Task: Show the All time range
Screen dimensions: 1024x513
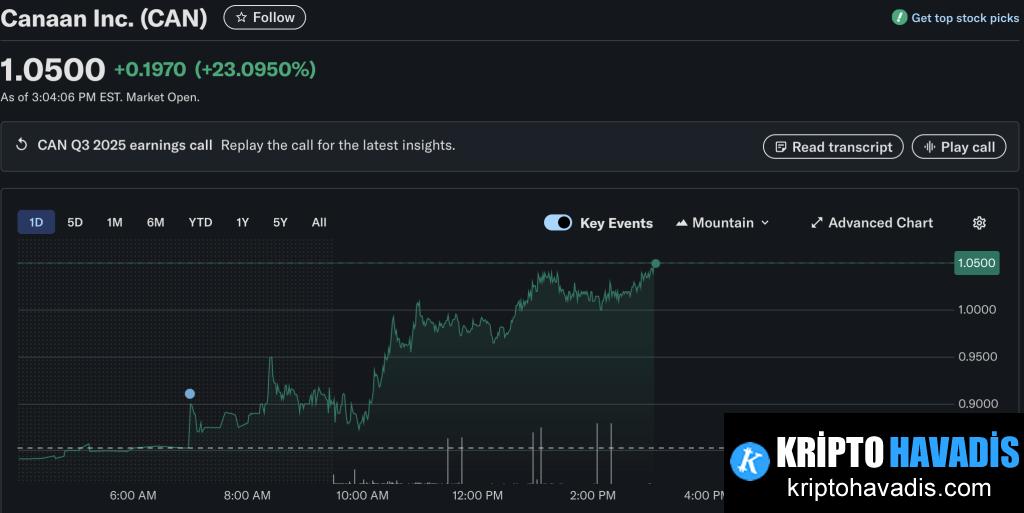Action: (319, 223)
